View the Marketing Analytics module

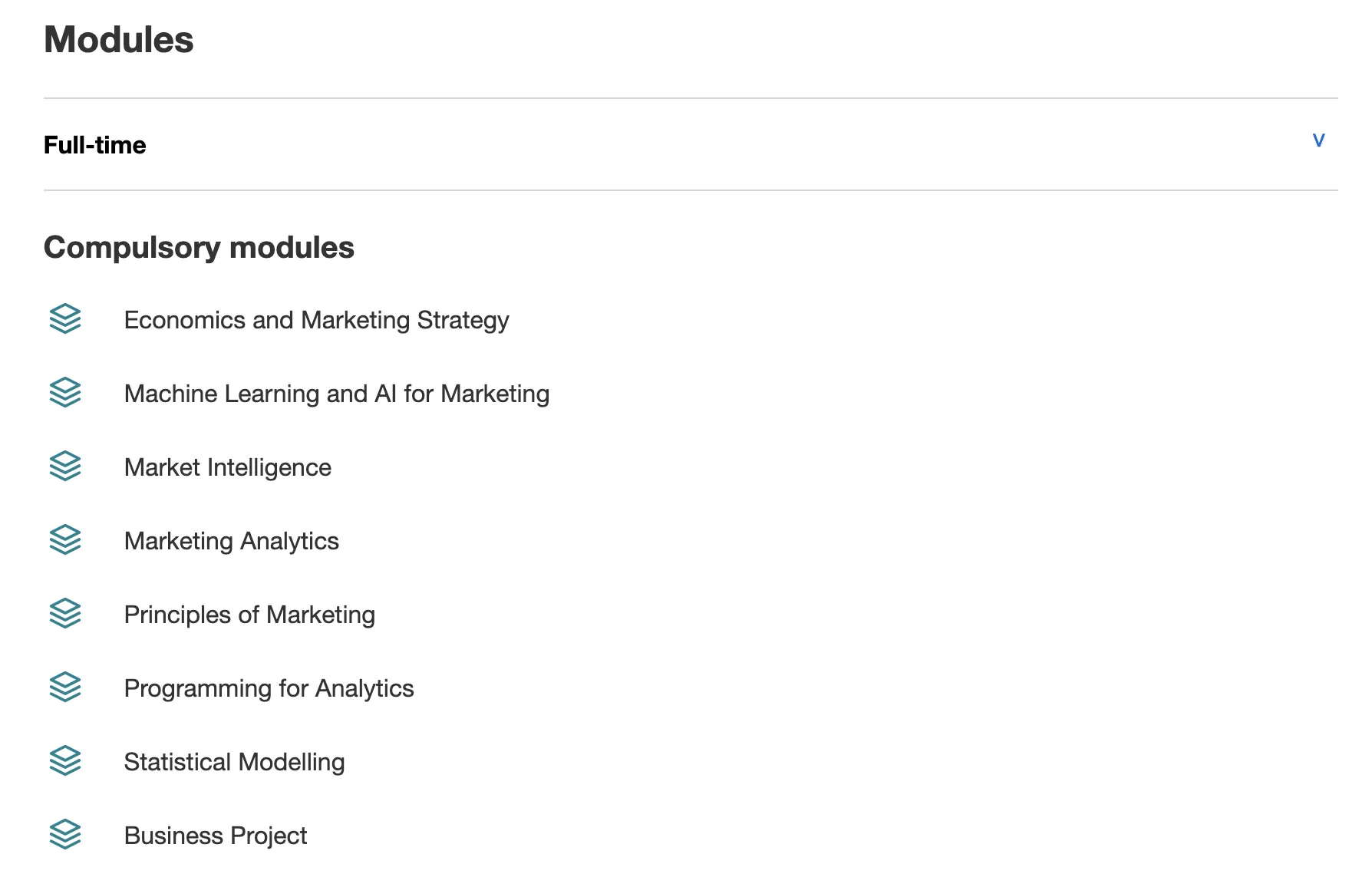click(231, 541)
